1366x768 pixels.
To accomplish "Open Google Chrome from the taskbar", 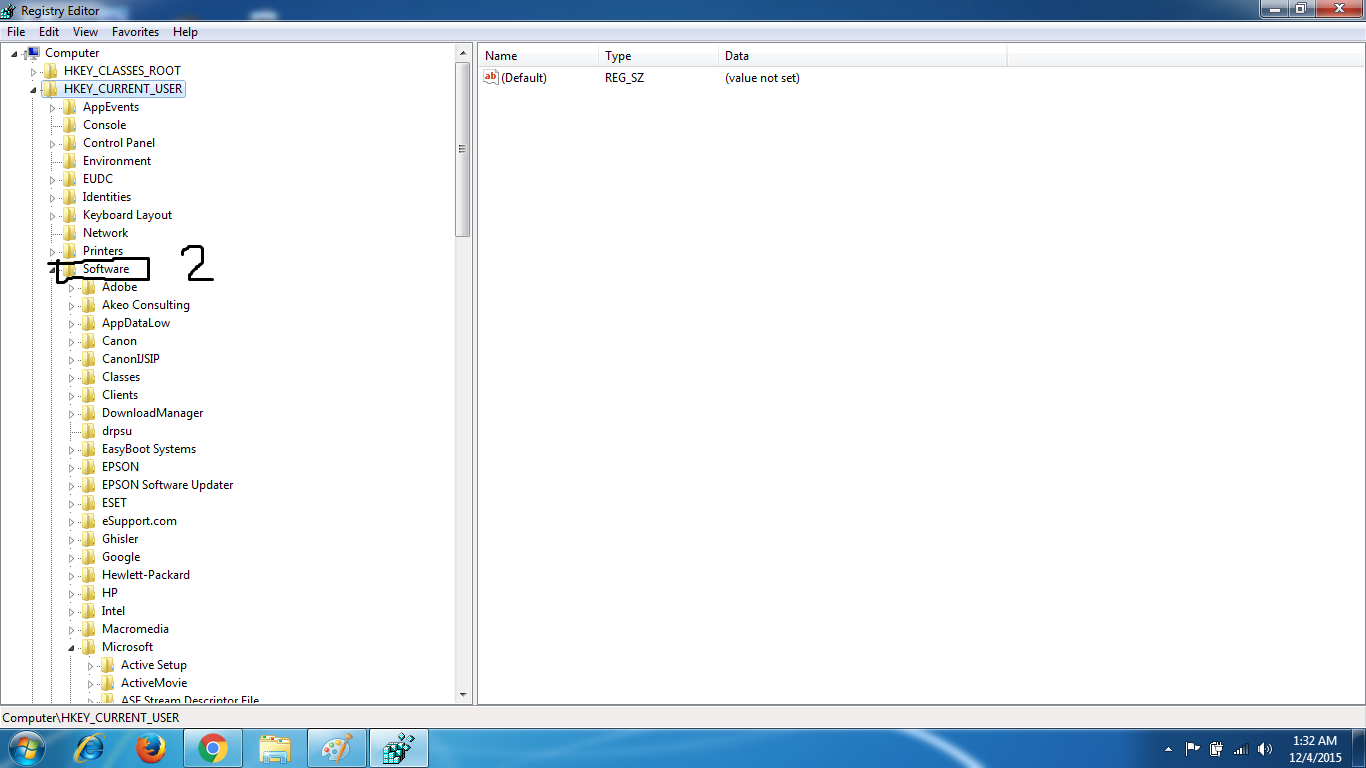I will click(x=212, y=748).
